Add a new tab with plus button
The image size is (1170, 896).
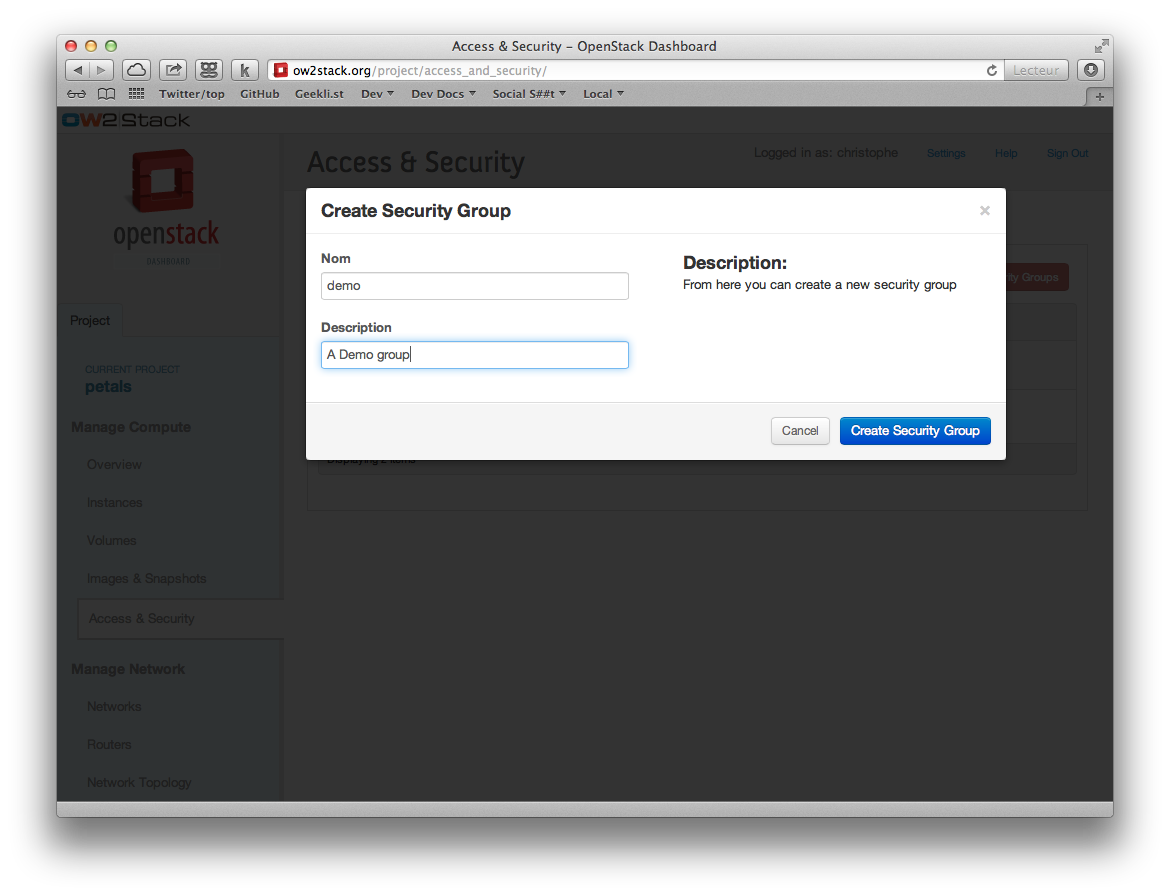1099,96
